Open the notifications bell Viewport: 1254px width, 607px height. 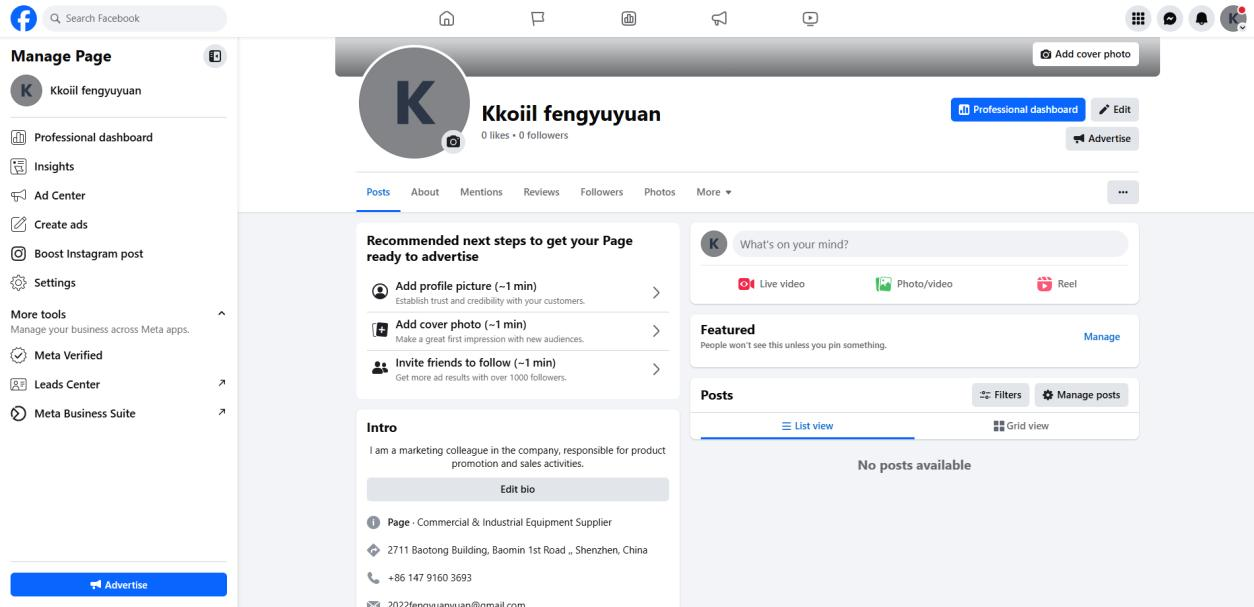tap(1200, 18)
